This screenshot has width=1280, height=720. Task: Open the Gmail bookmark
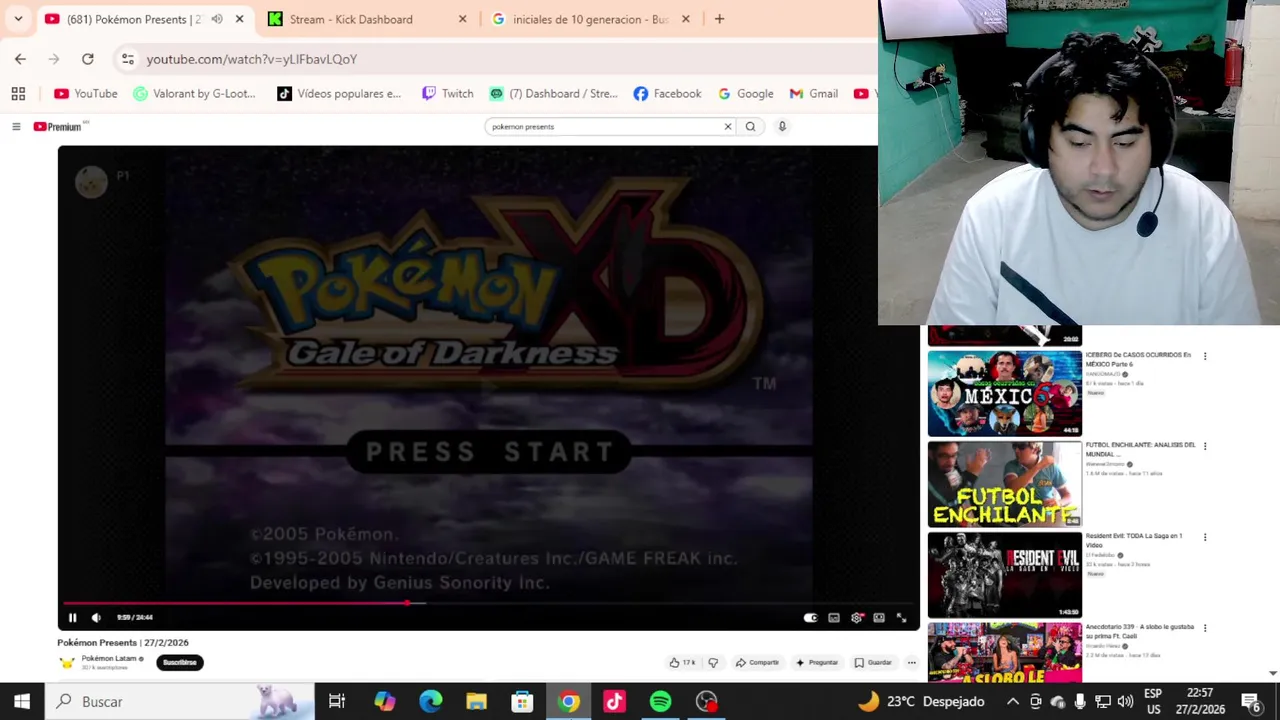point(814,94)
